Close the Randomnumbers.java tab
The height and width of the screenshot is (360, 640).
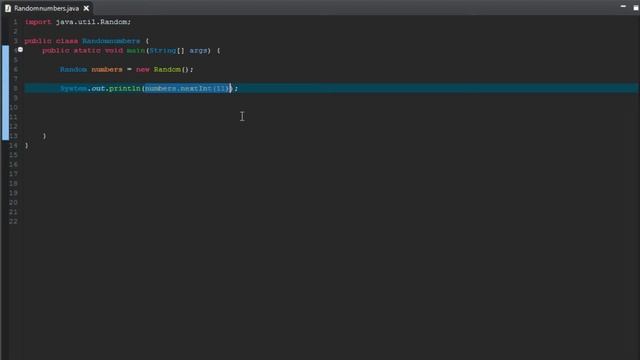tap(86, 8)
